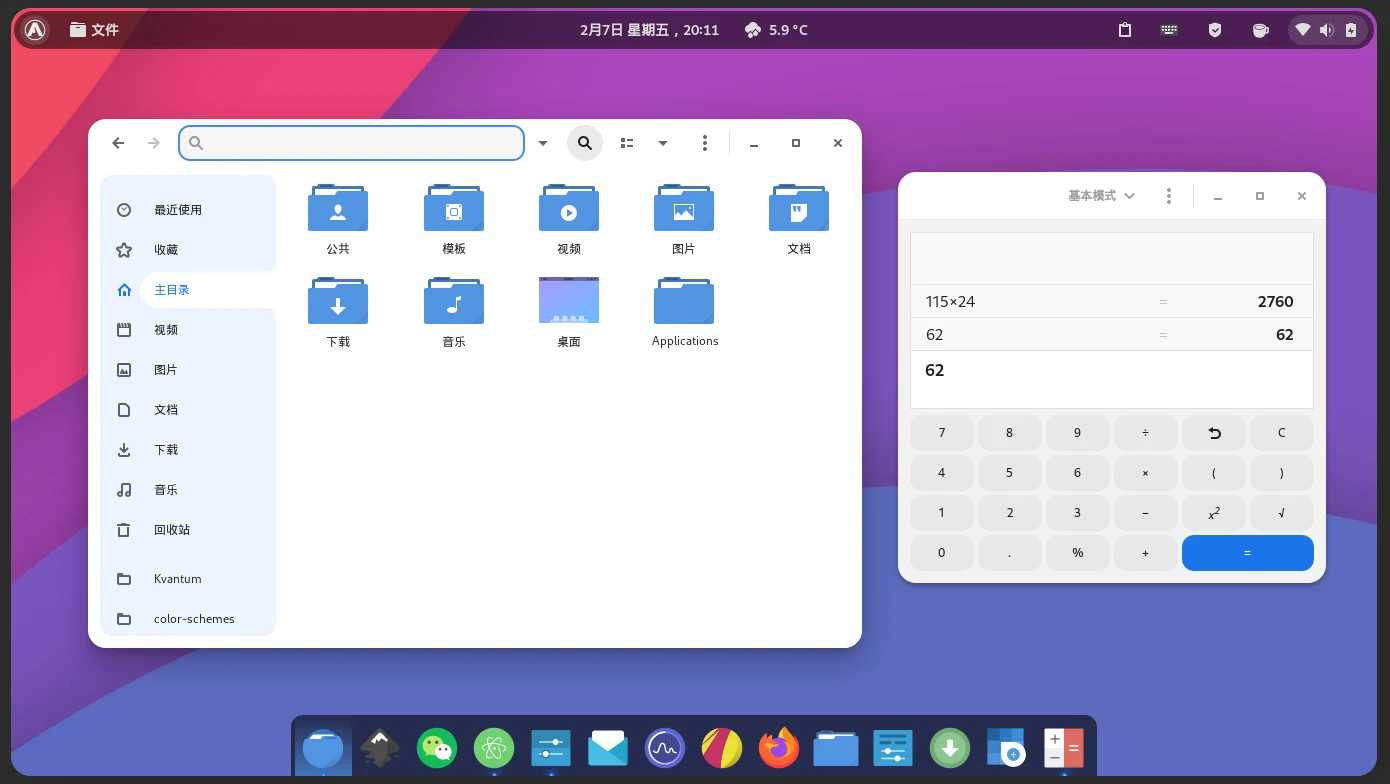This screenshot has width=1390, height=784.
Task: Click the C clear button
Action: tap(1282, 433)
